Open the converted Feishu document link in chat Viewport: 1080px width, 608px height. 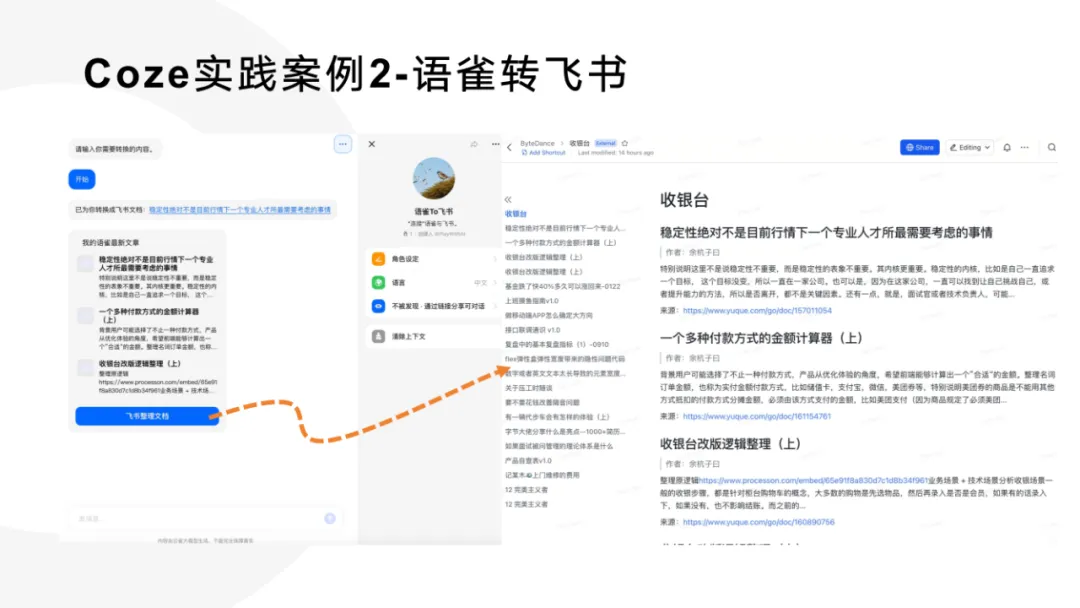coord(240,209)
